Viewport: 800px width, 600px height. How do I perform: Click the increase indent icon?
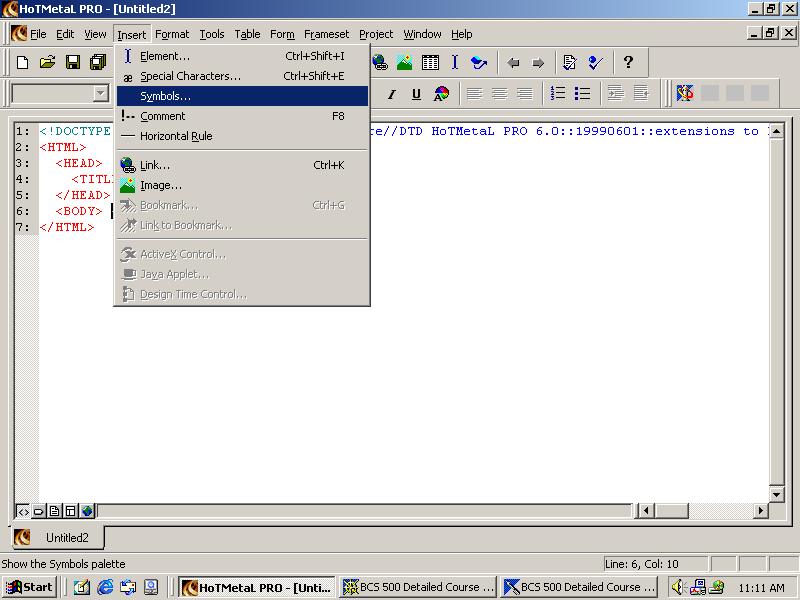pyautogui.click(x=616, y=94)
